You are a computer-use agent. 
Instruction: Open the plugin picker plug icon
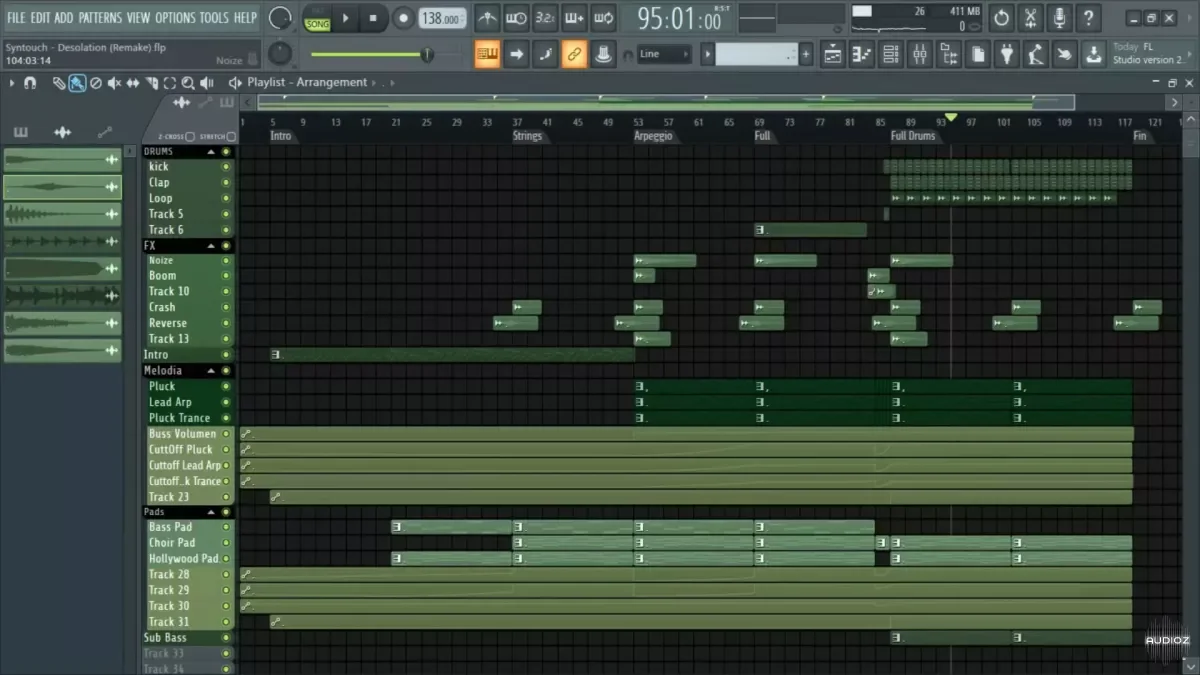click(x=1007, y=54)
